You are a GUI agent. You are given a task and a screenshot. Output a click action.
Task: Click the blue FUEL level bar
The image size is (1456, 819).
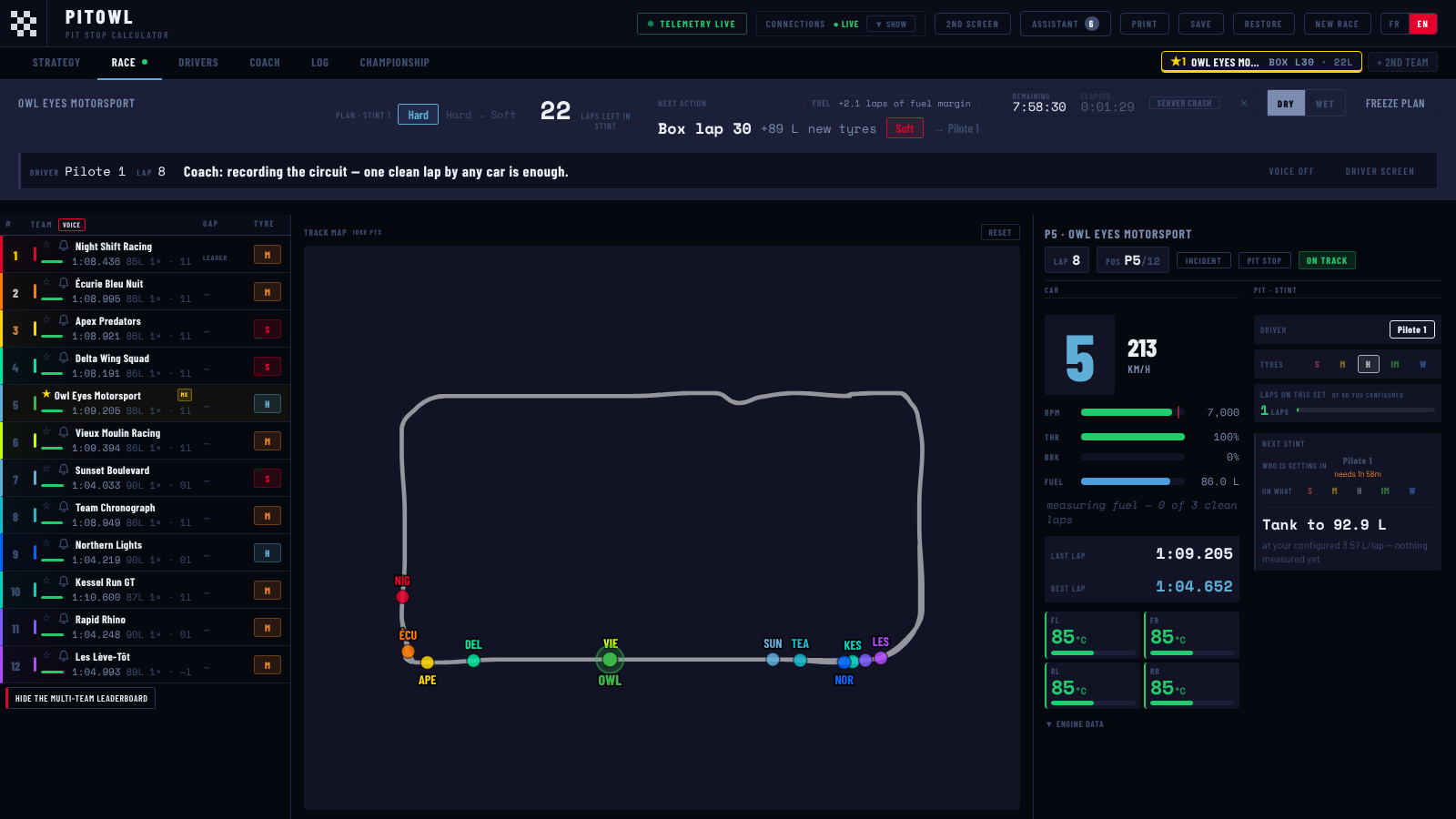click(1133, 481)
